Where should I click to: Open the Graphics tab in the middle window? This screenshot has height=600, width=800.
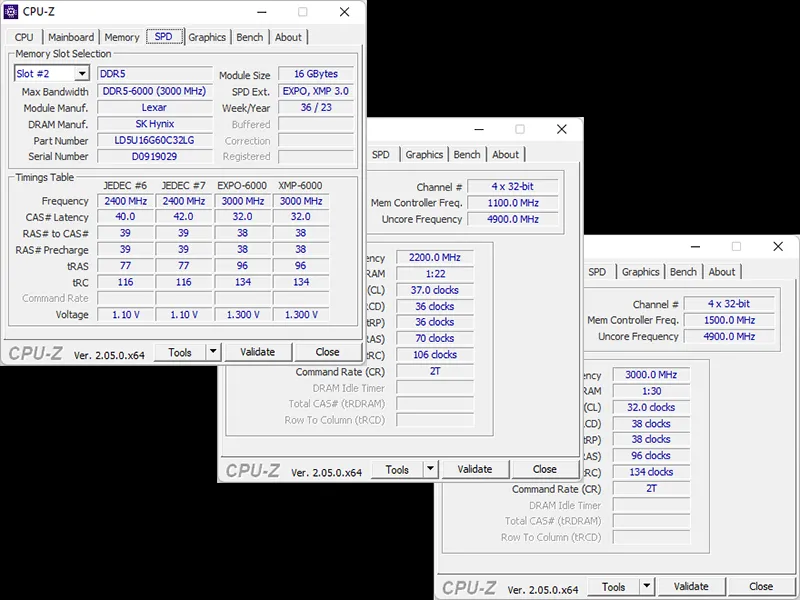424,155
